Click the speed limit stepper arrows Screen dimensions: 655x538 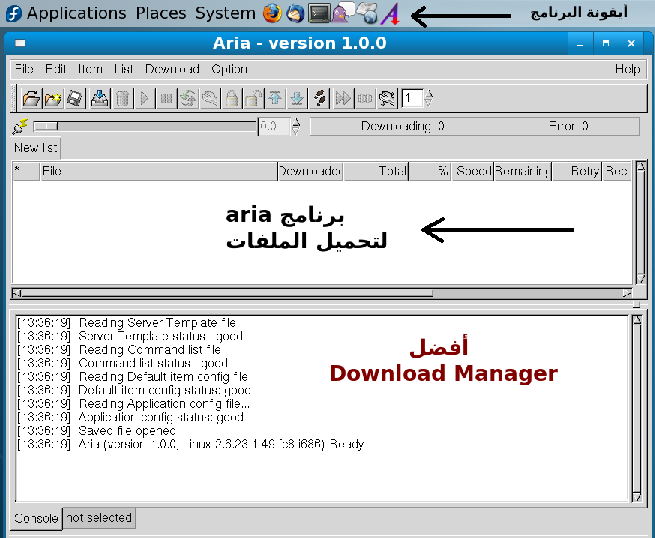tap(296, 126)
